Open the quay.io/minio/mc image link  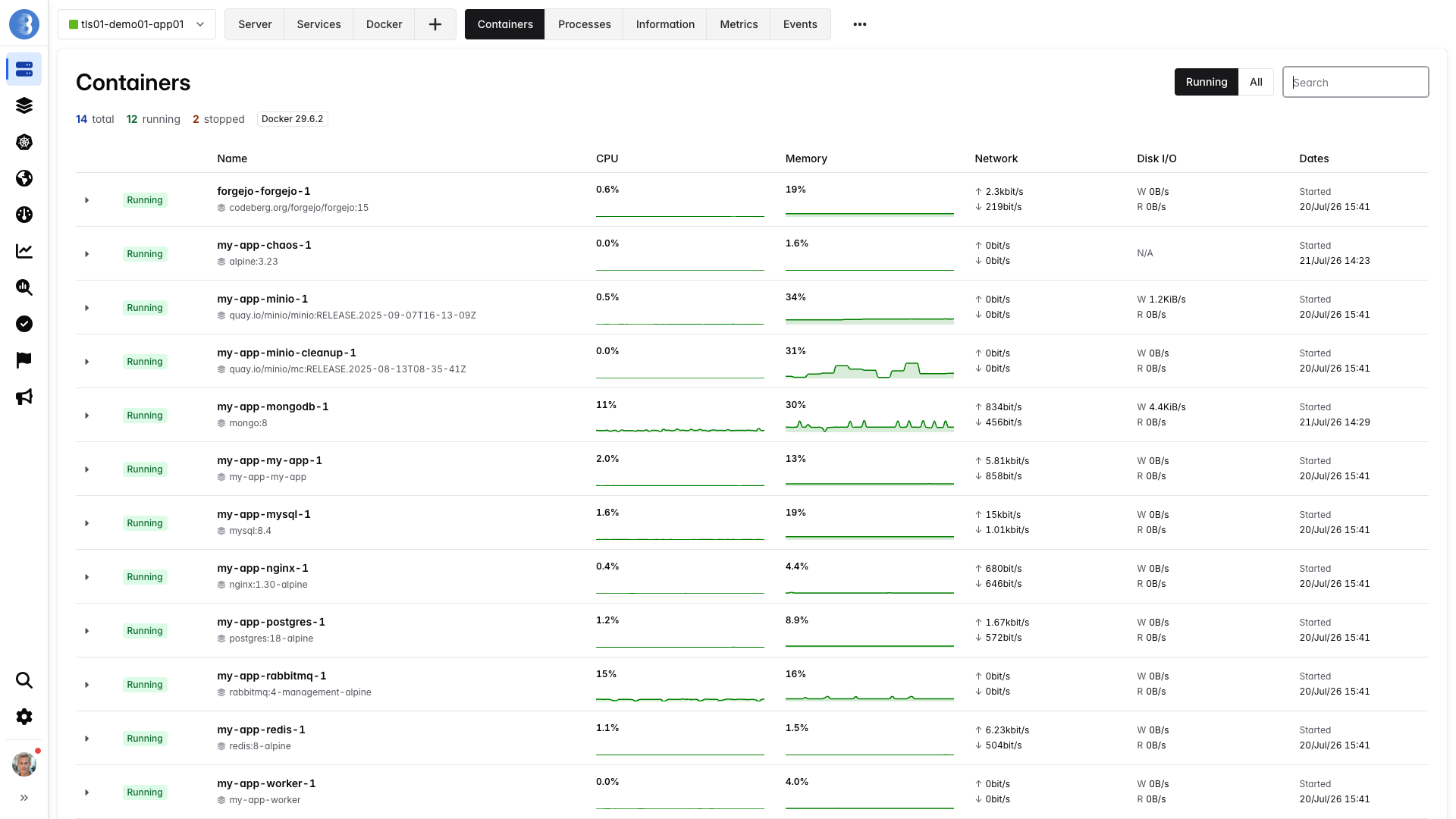coord(347,369)
